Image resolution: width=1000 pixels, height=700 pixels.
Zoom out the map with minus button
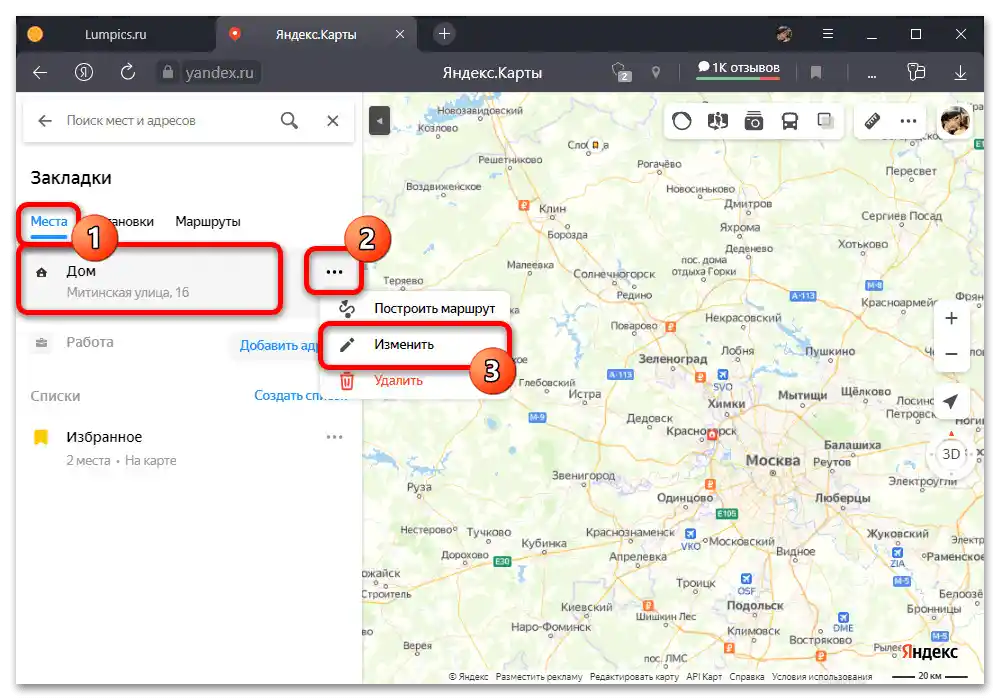[951, 354]
